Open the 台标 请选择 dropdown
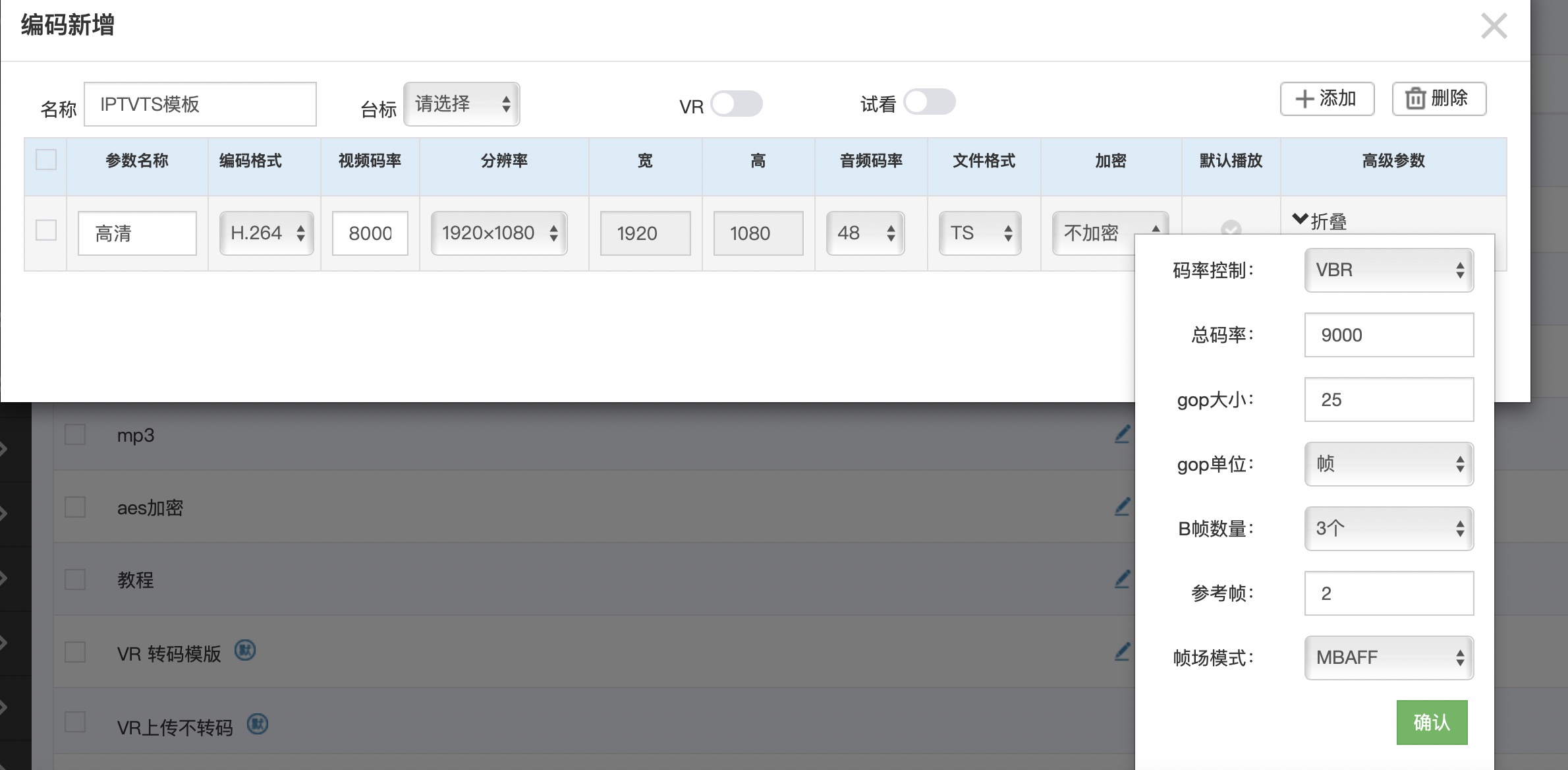This screenshot has height=770, width=1568. (461, 104)
